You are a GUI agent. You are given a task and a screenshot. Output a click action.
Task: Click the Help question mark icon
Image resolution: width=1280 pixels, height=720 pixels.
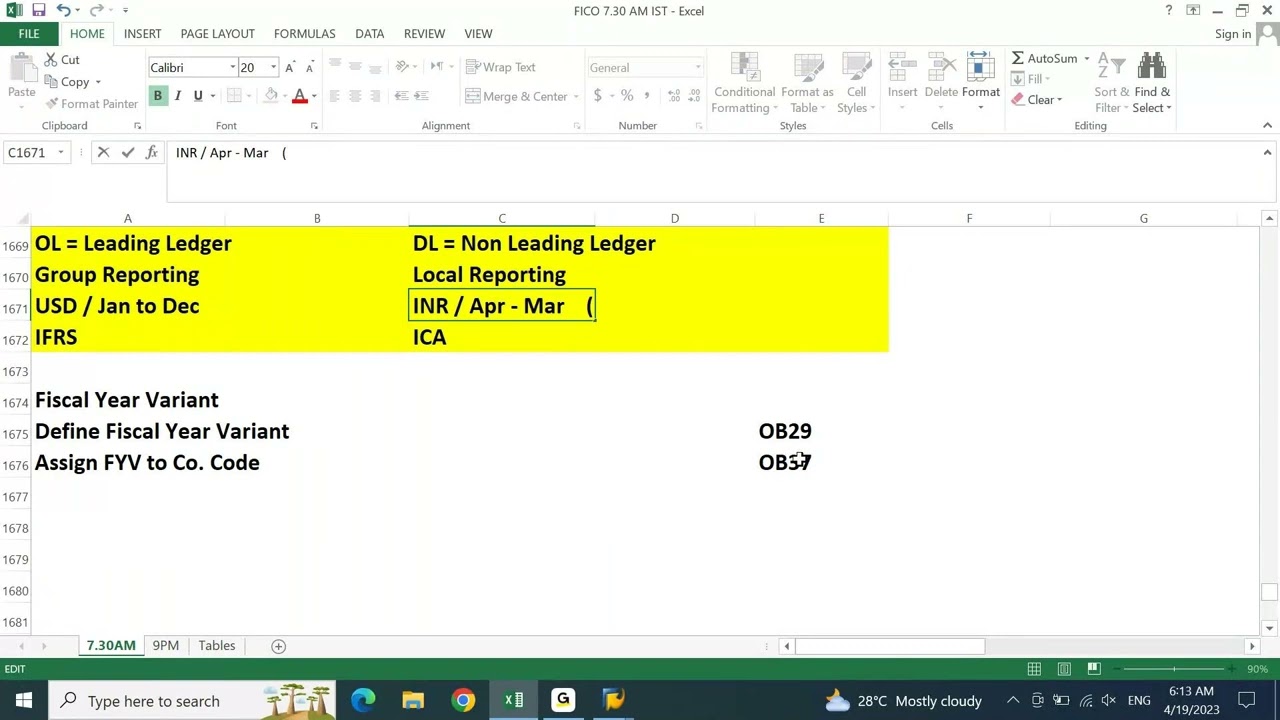1168,10
